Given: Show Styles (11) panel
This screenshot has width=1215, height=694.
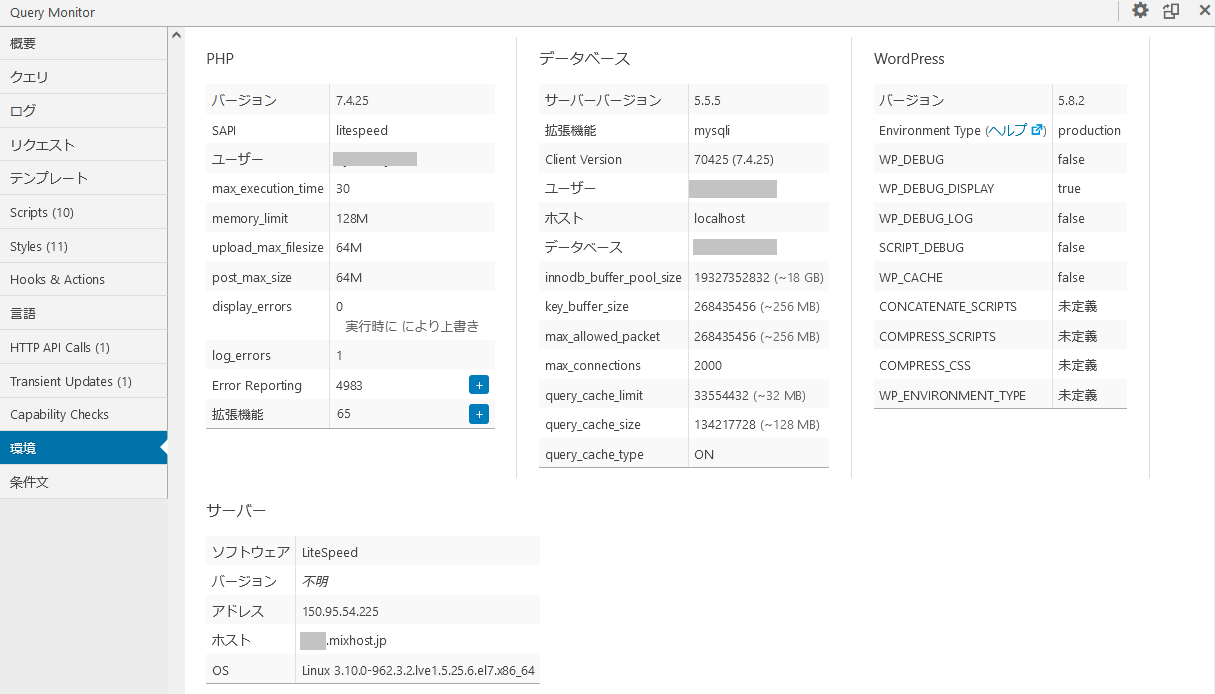Looking at the screenshot, I should point(83,246).
